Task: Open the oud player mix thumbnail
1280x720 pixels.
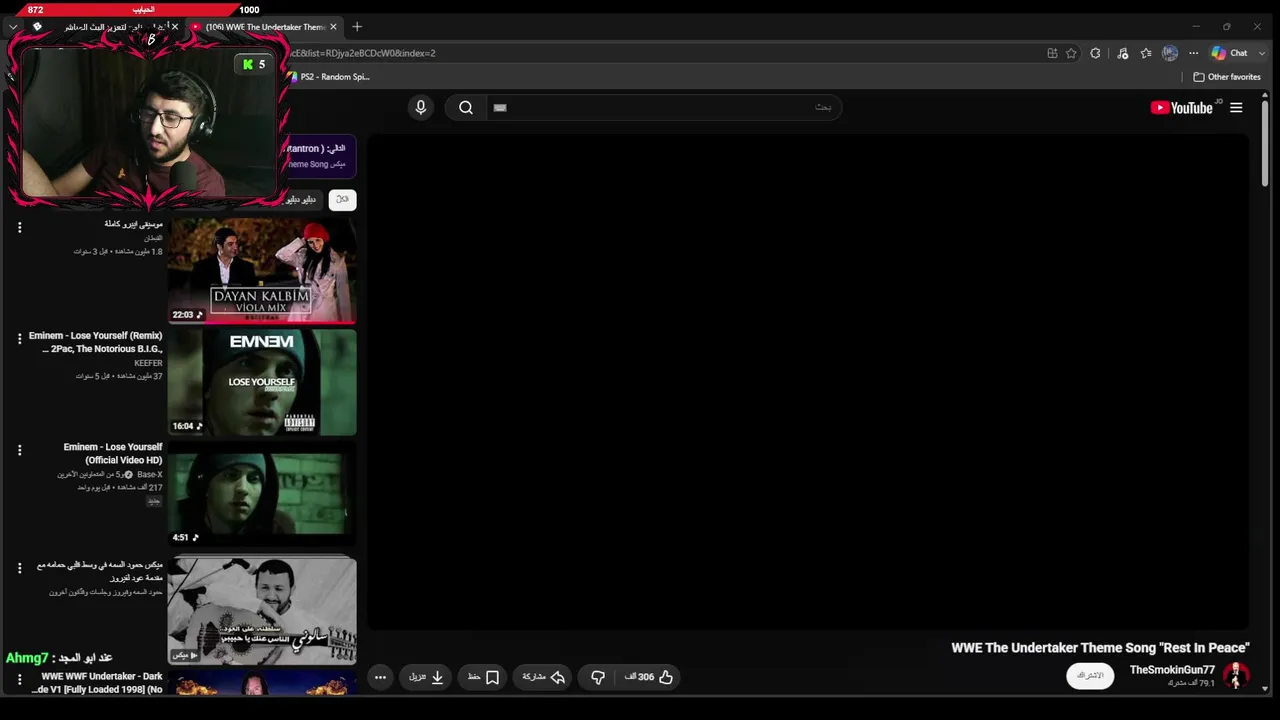Action: pyautogui.click(x=262, y=610)
